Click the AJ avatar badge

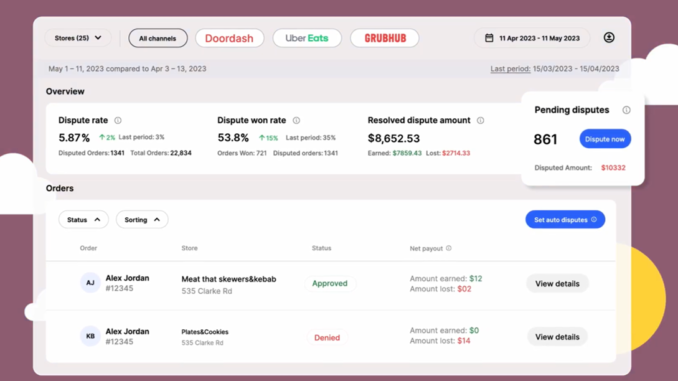tap(90, 283)
